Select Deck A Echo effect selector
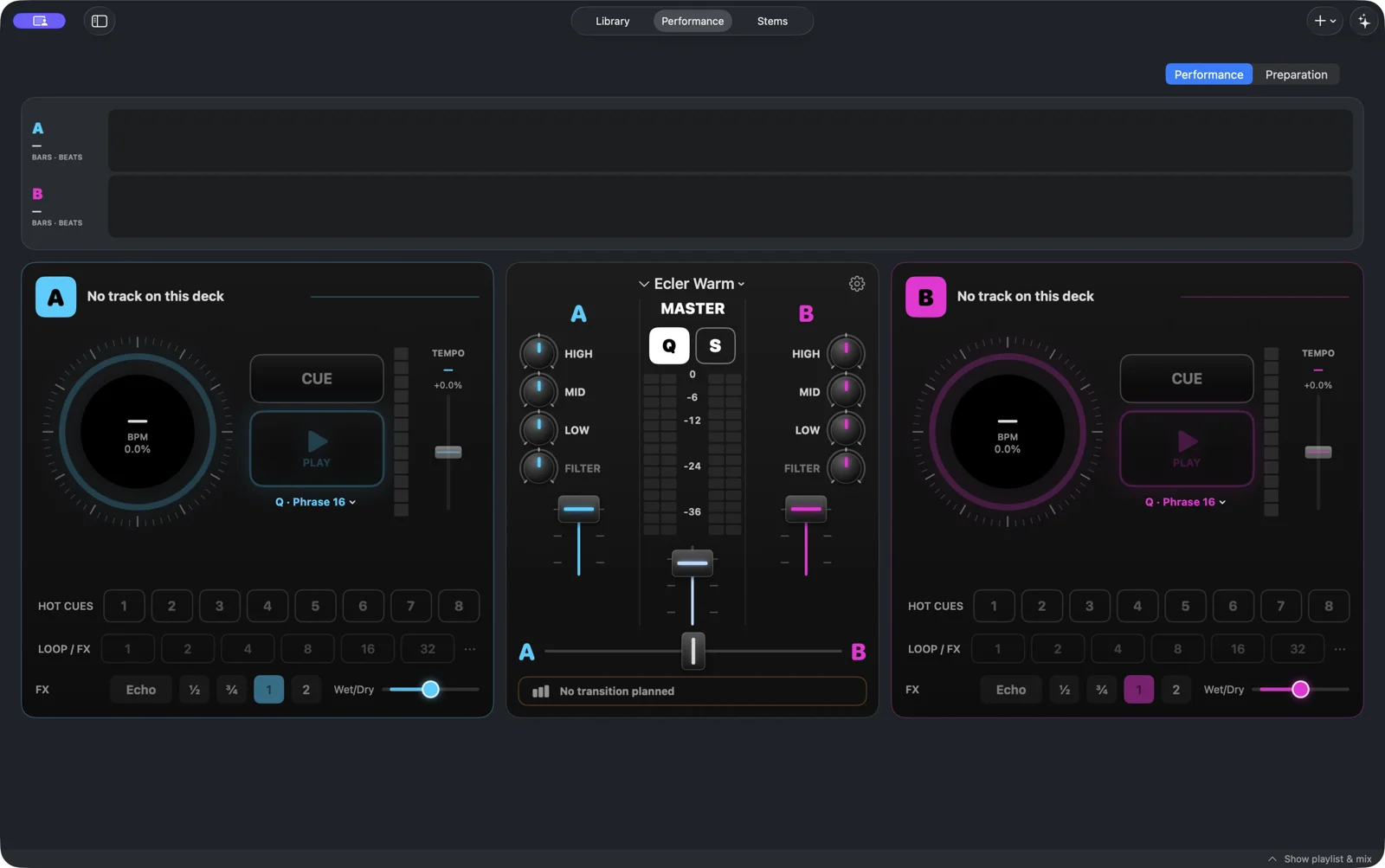The image size is (1385, 868). tap(141, 690)
